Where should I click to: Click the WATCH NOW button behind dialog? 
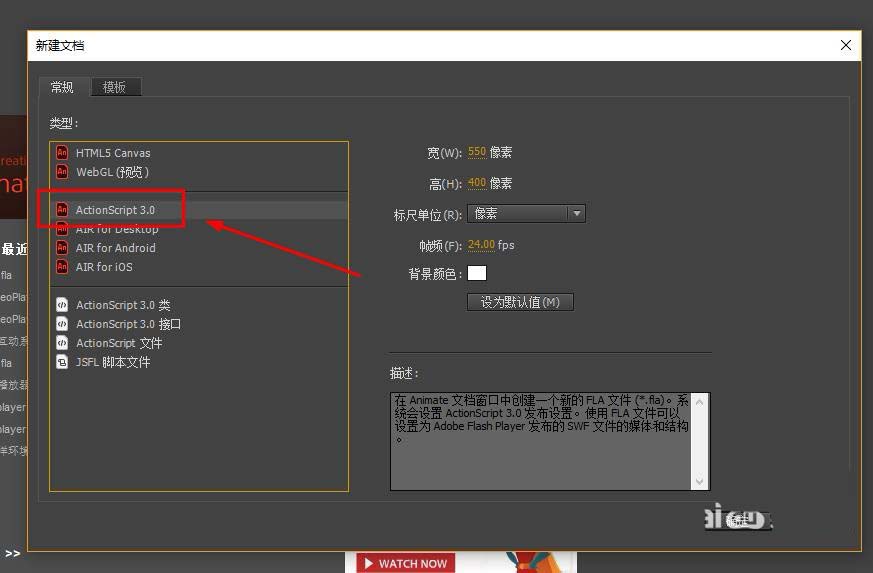point(406,563)
